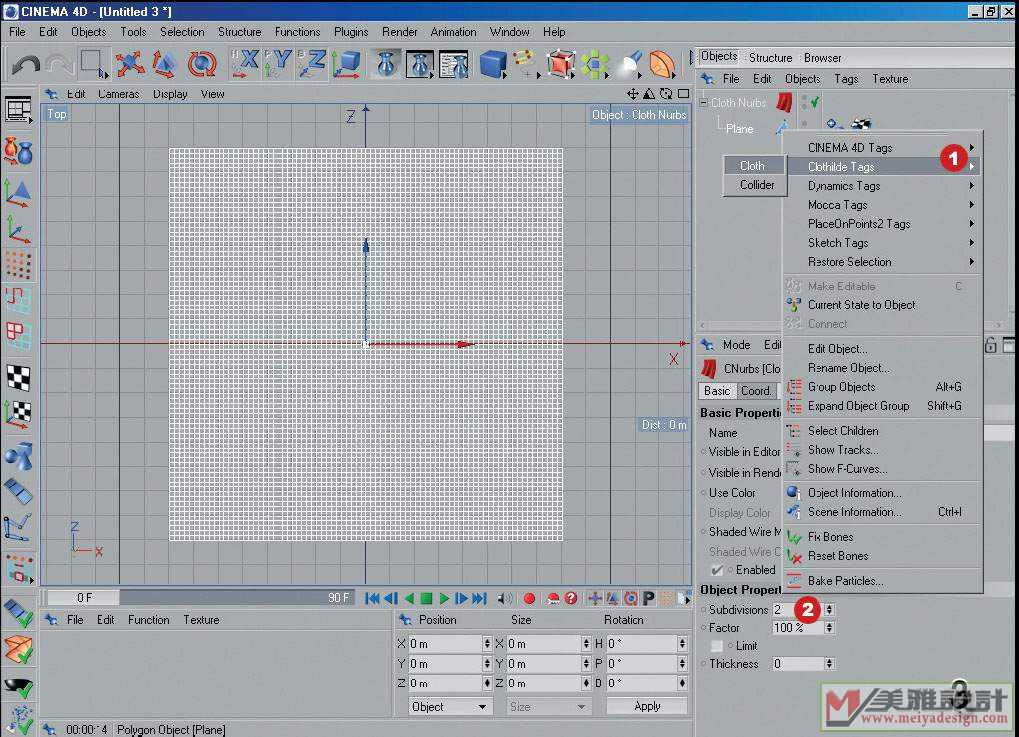Toggle the Limit checkbox
Image resolution: width=1019 pixels, height=737 pixels.
click(717, 645)
